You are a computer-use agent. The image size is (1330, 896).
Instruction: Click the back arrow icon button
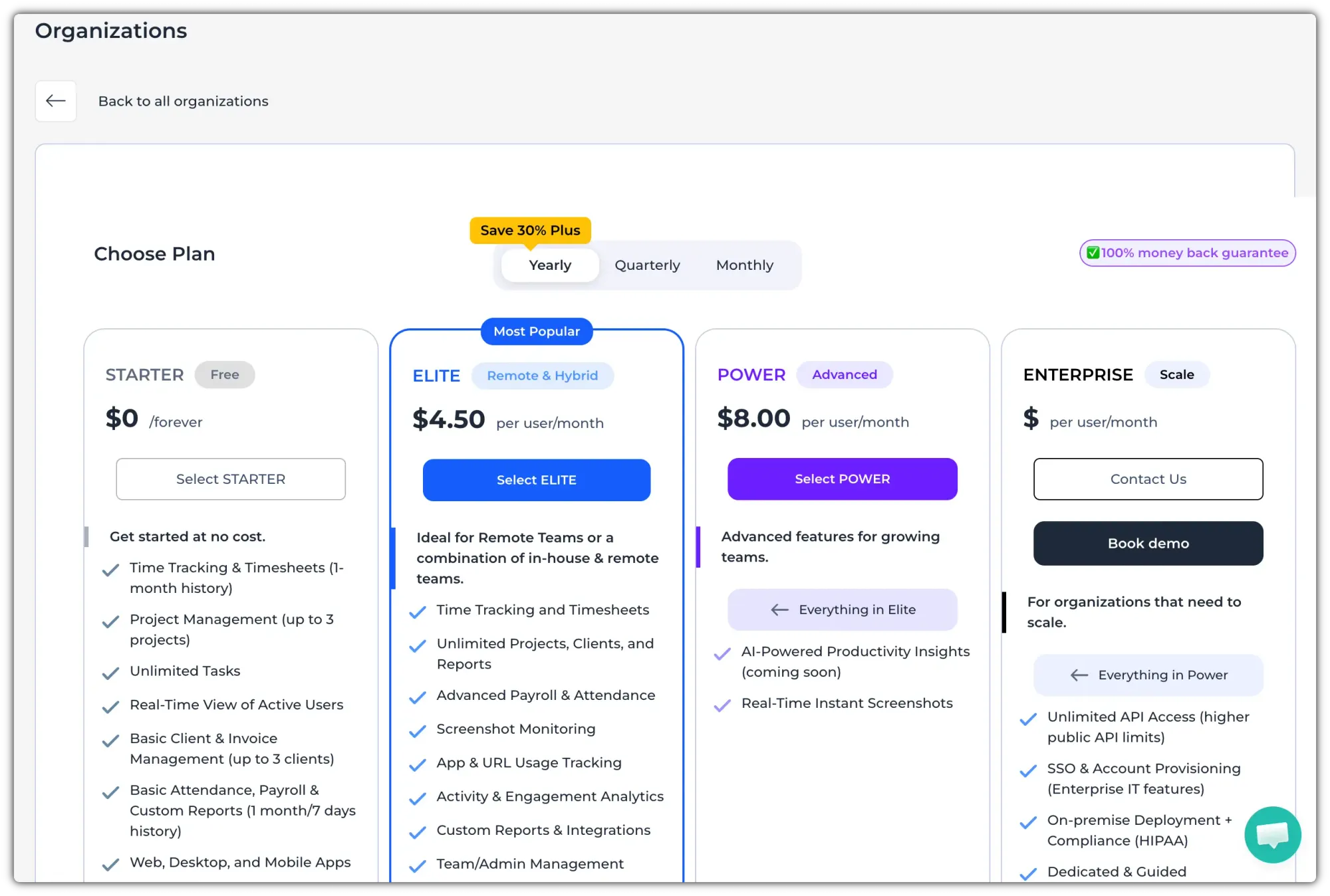56,101
